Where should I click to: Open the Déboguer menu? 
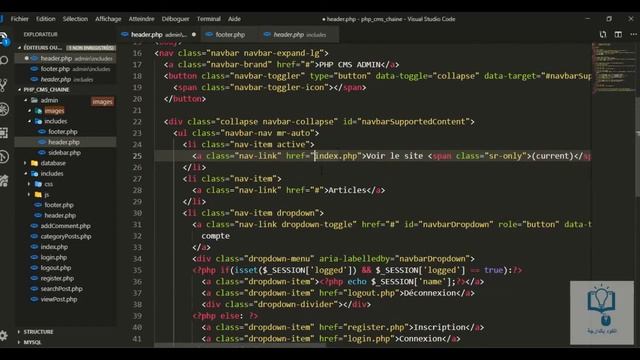tap(176, 19)
